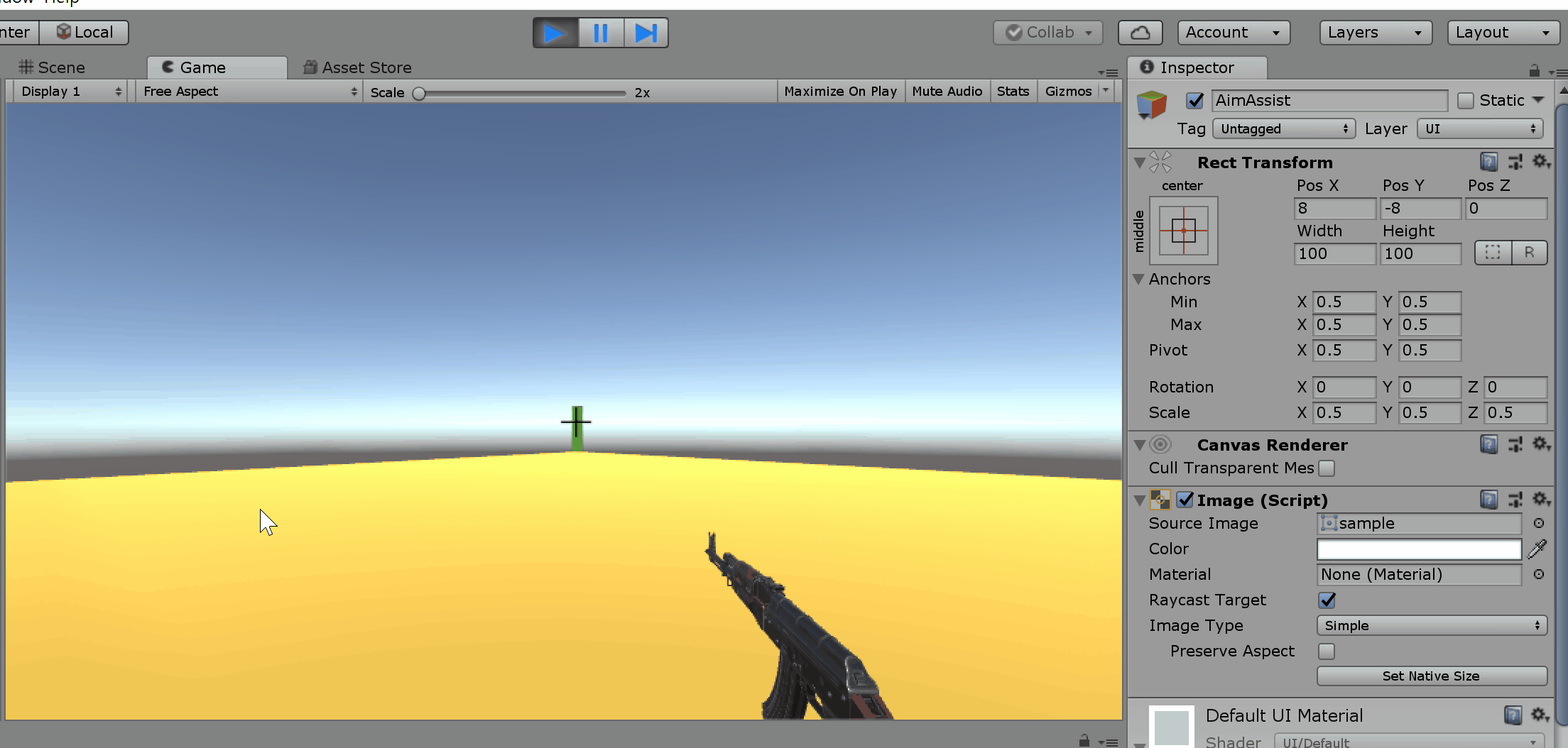Disable the Raycast Target checkbox
The image size is (1568, 748).
coord(1327,600)
